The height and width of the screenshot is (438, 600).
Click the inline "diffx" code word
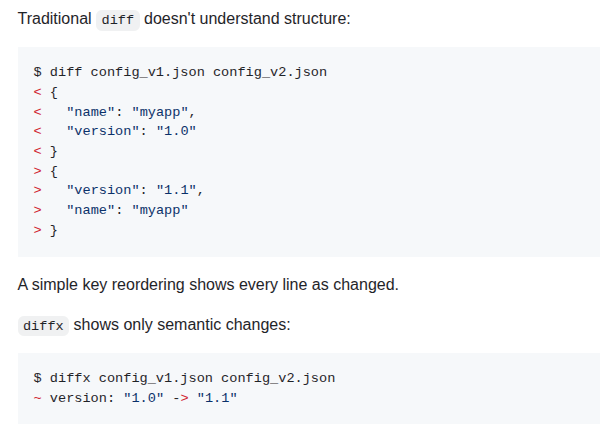tap(42, 326)
